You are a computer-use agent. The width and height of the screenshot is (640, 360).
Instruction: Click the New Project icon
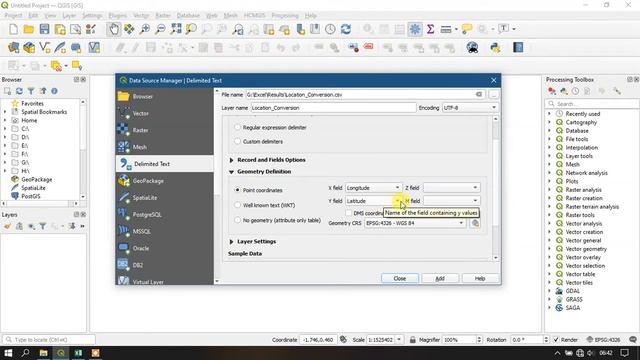point(13,29)
